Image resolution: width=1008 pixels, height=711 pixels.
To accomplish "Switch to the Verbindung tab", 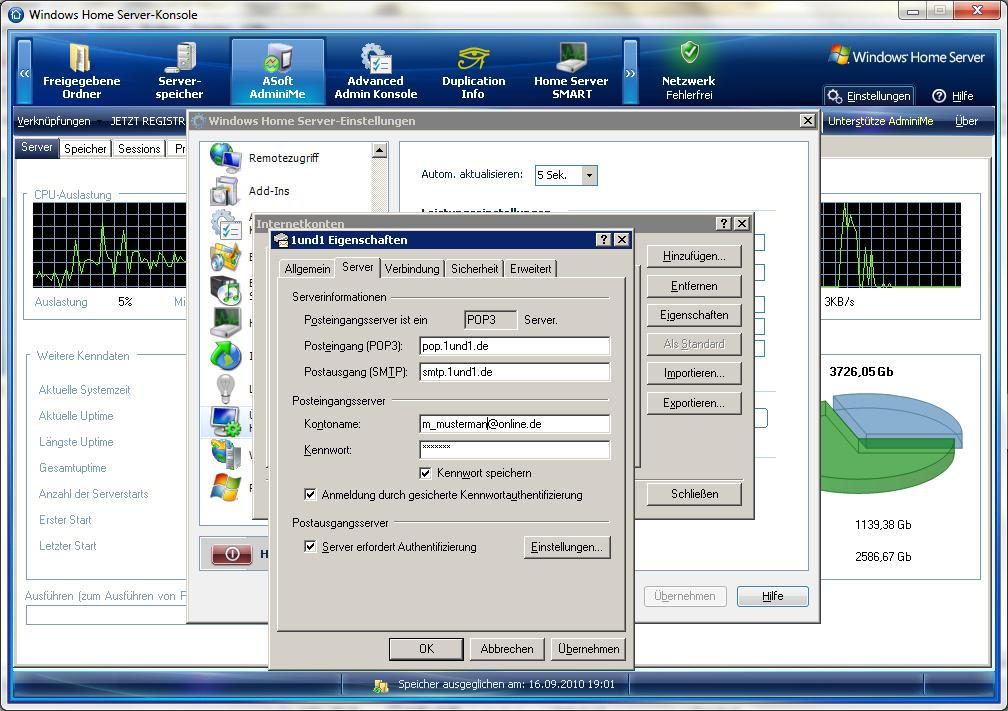I will point(412,269).
